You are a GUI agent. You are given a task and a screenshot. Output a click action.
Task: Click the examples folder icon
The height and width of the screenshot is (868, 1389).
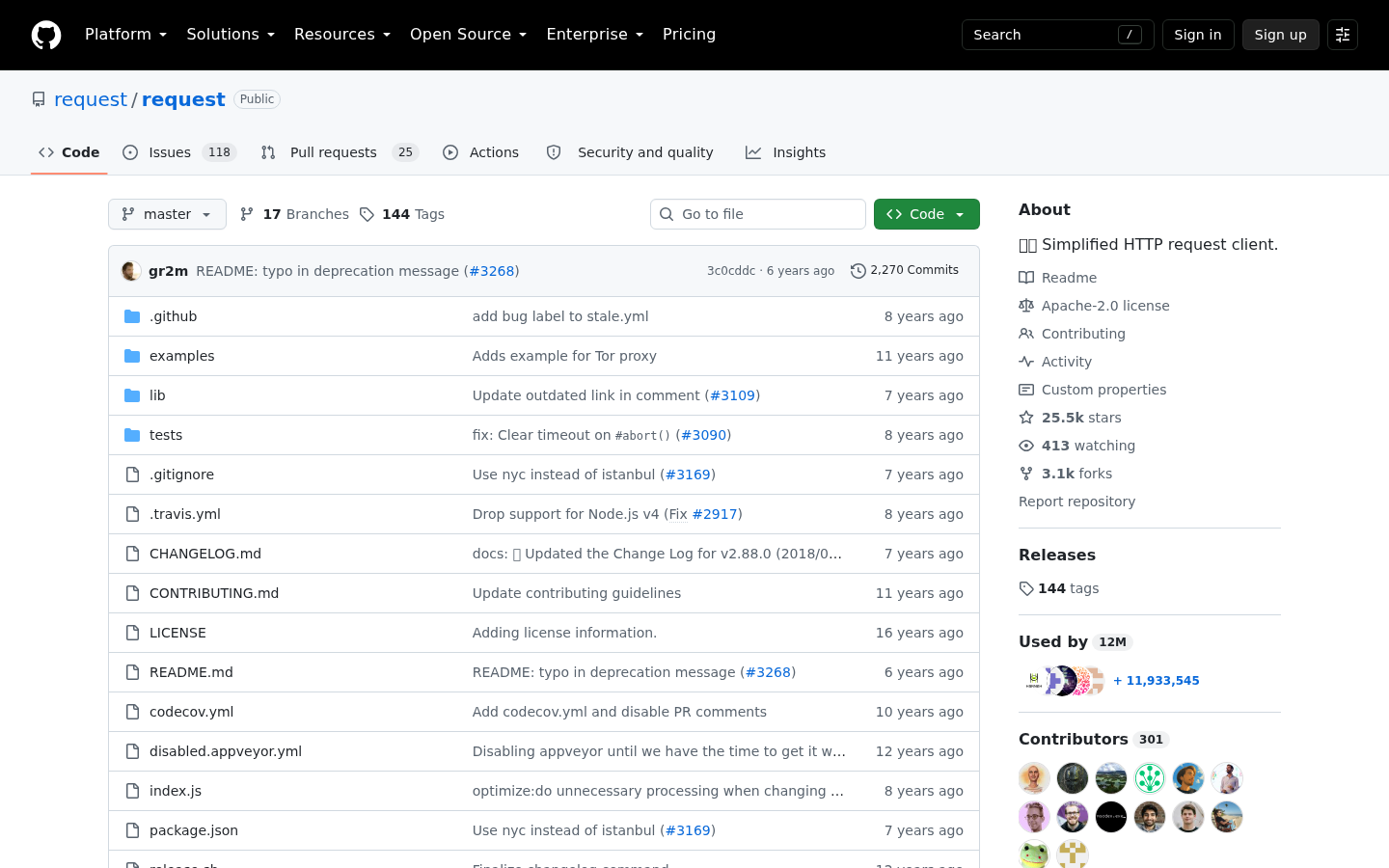[x=132, y=356]
